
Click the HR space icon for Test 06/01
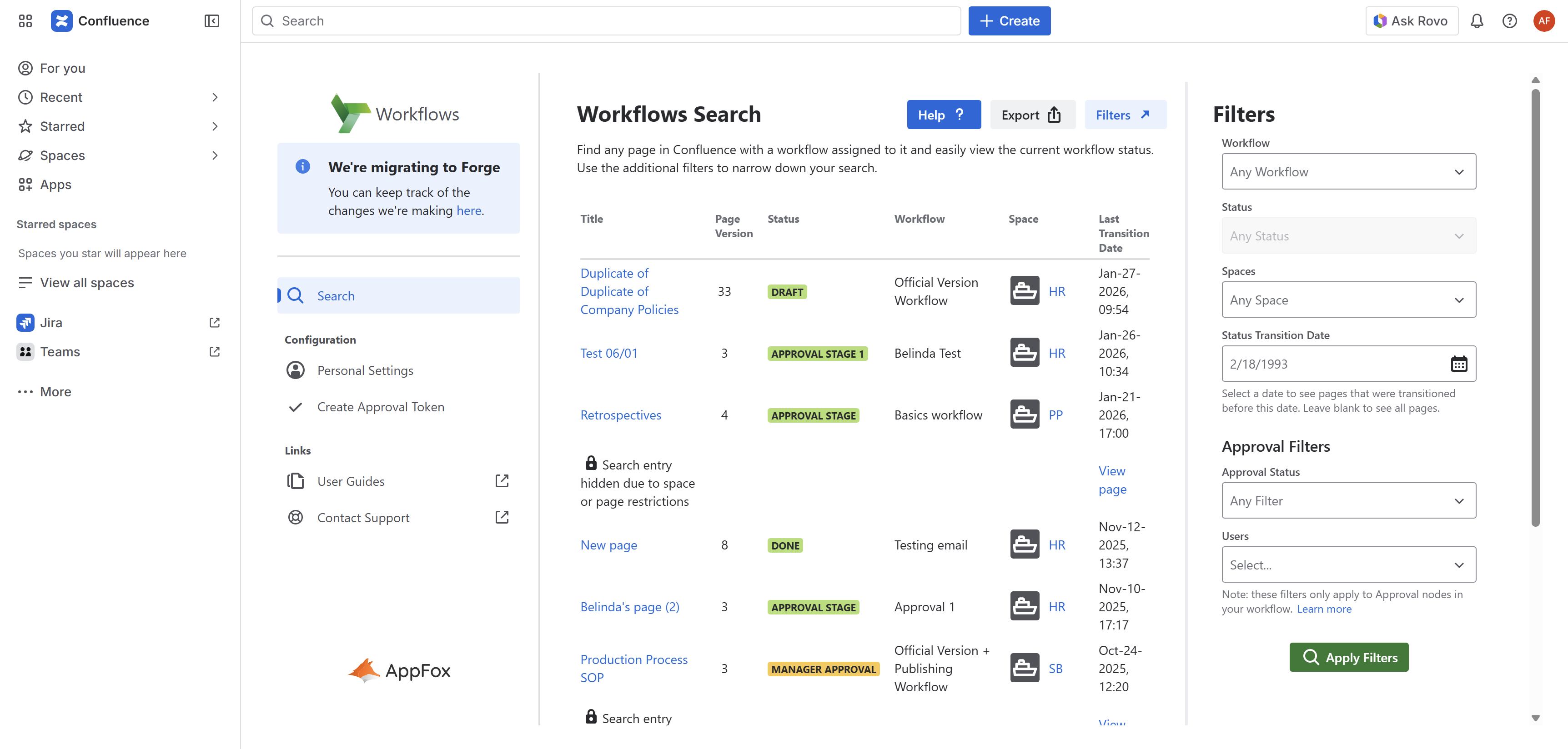[x=1025, y=353]
